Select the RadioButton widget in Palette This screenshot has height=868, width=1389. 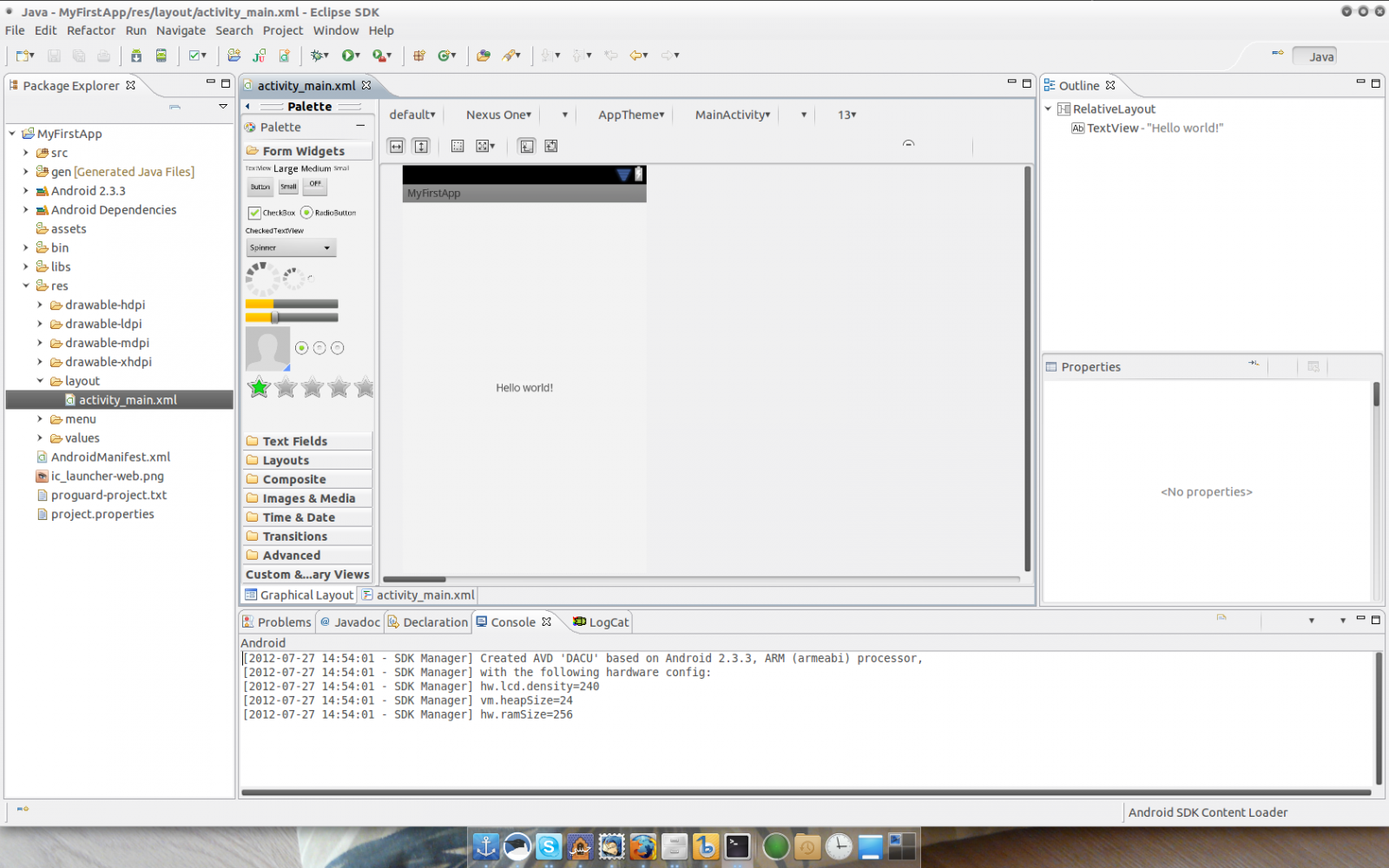coord(328,213)
